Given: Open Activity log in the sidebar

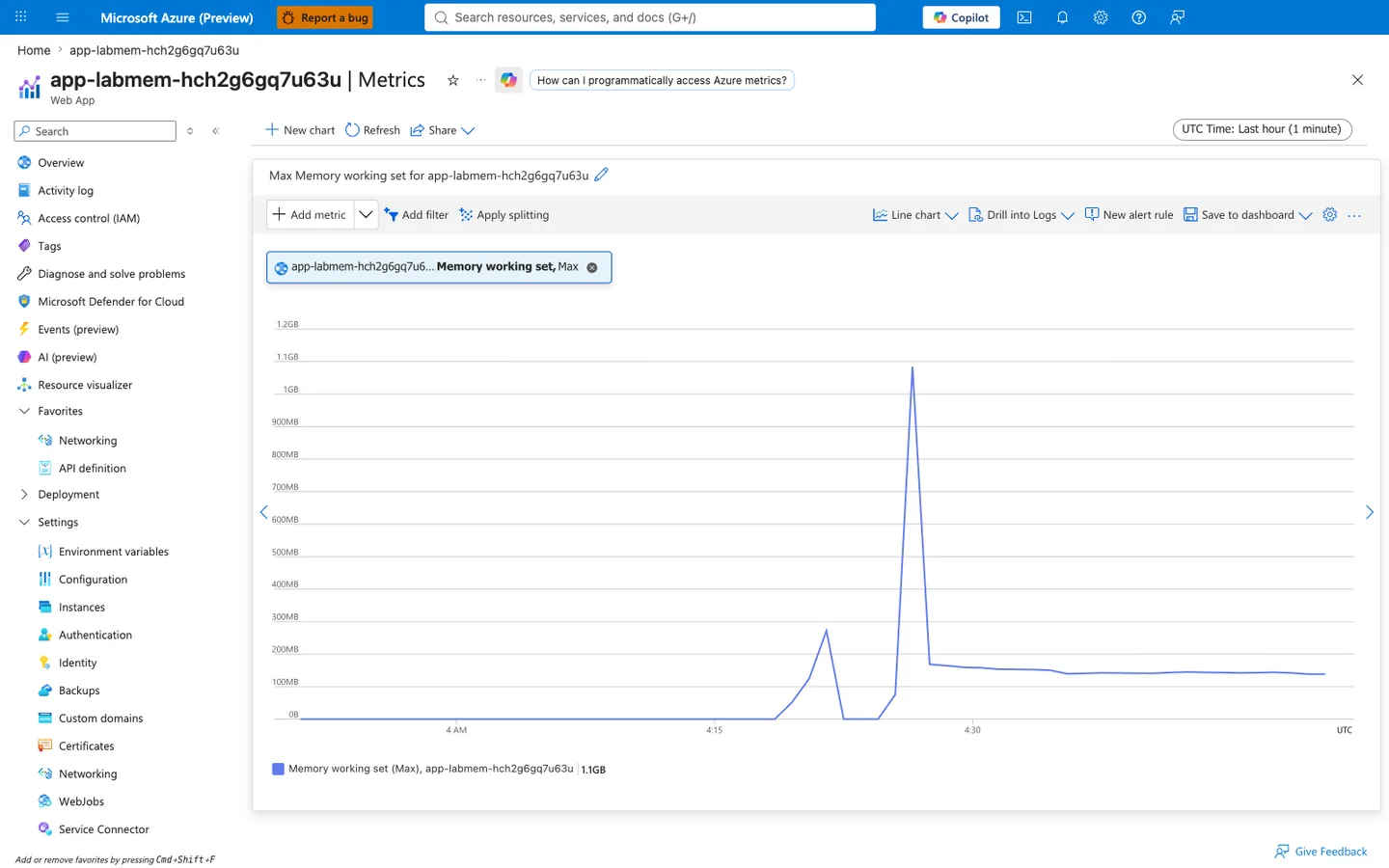Looking at the screenshot, I should 66,191.
